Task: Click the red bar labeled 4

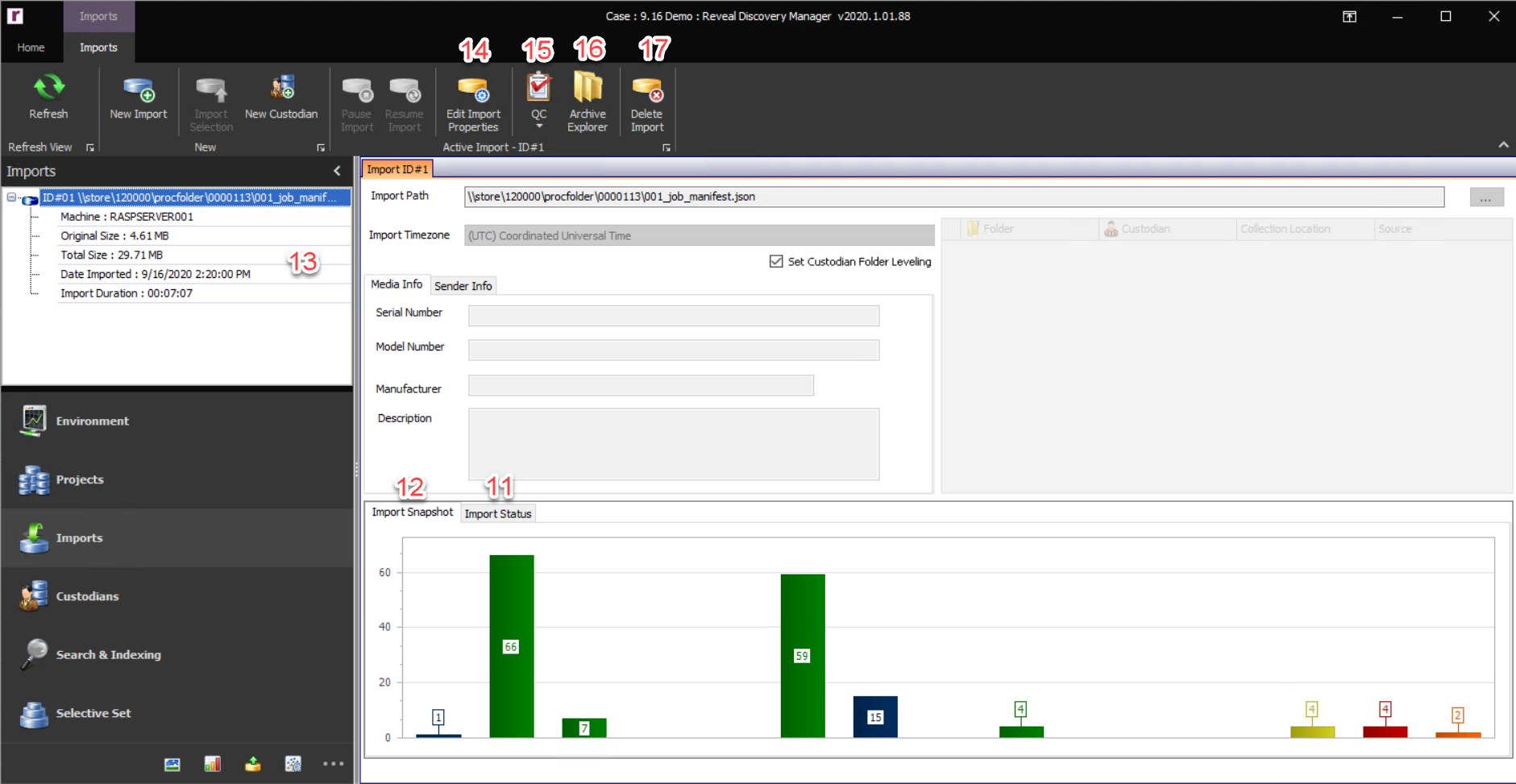Action: 1385,732
